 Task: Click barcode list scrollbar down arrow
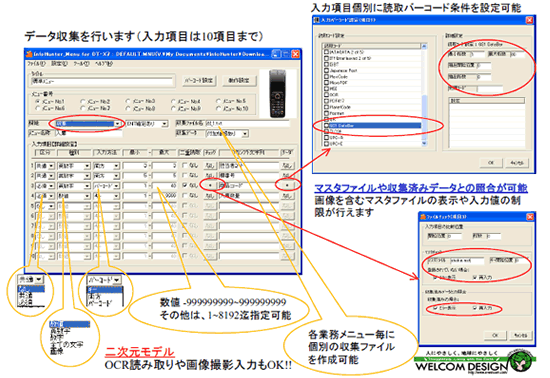click(424, 143)
